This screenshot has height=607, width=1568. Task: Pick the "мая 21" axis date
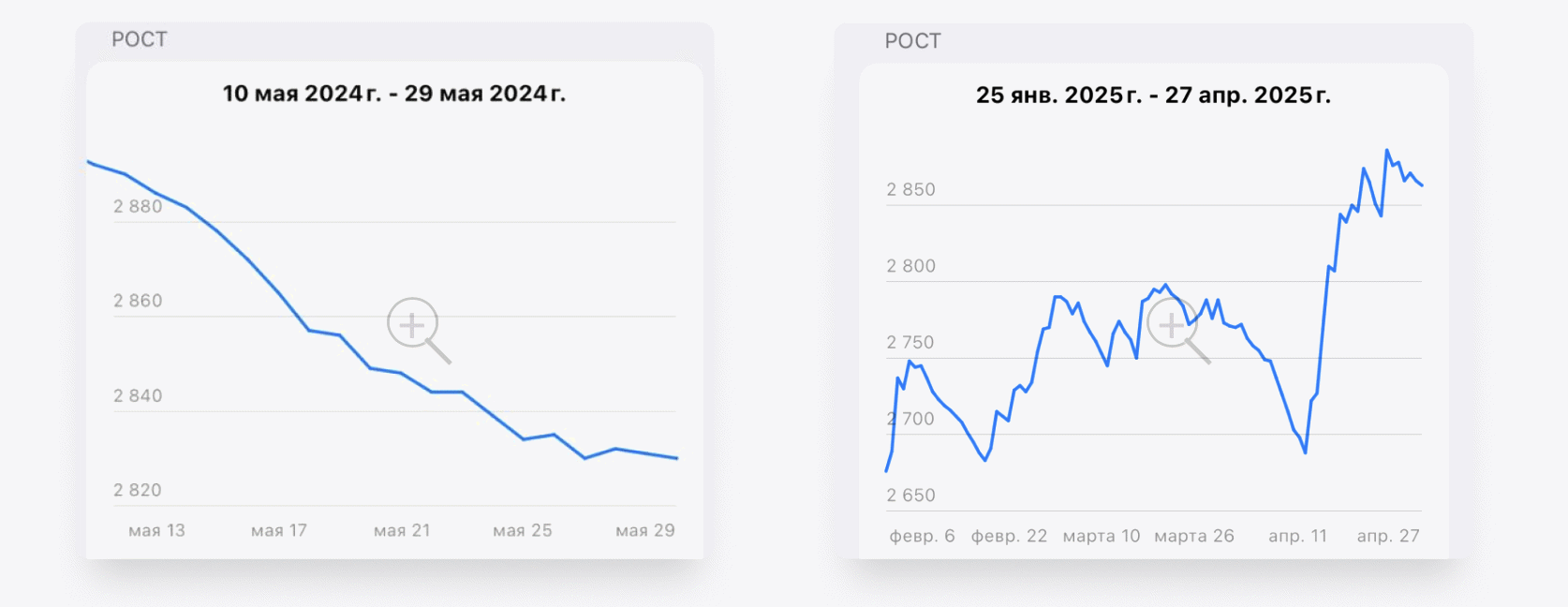pos(402,530)
